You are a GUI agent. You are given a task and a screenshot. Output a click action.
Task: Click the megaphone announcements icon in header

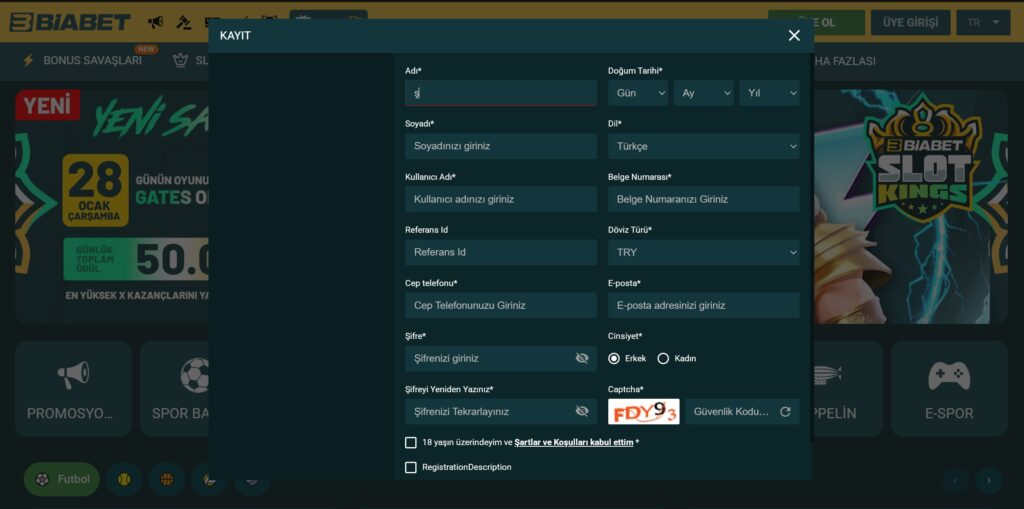point(155,22)
